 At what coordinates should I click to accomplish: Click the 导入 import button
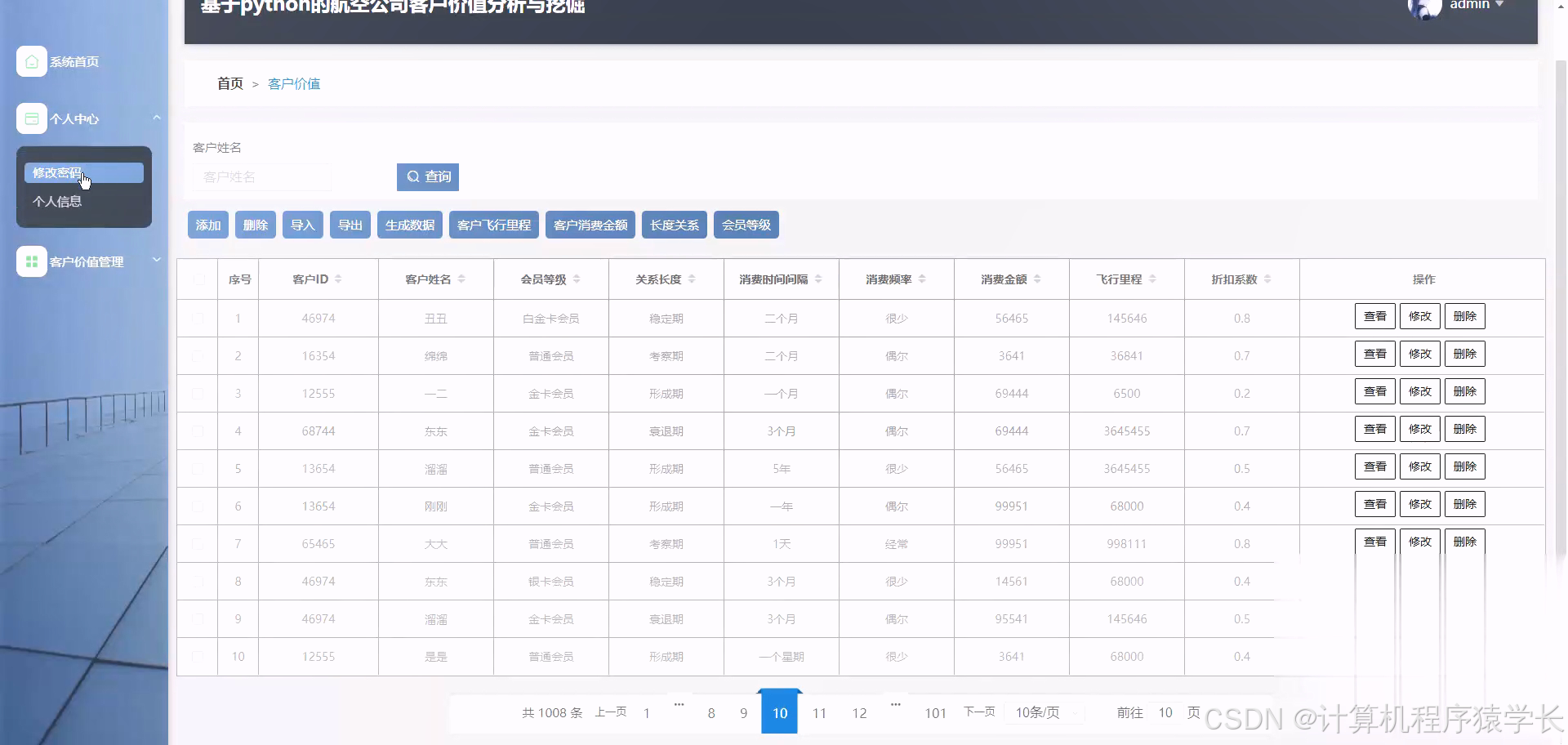tap(302, 224)
